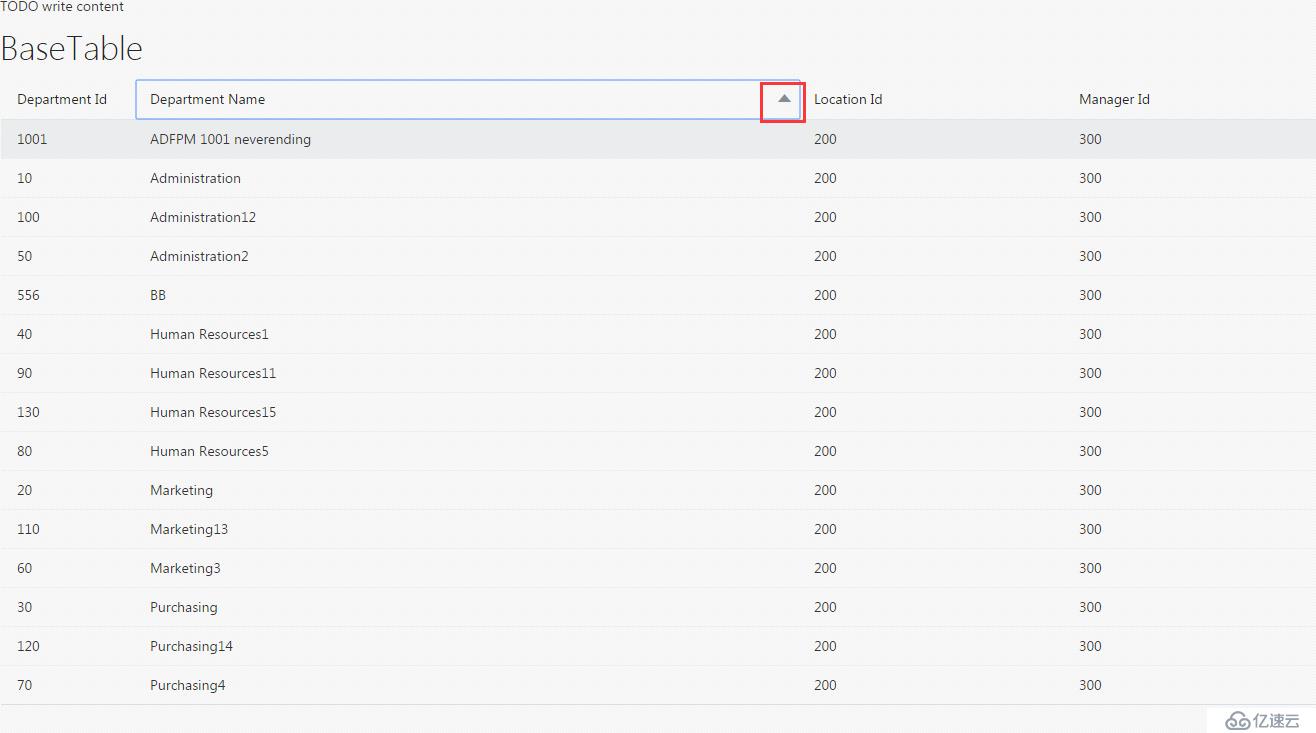Screen dimensions: 1316x733
Task: Select the Marketing3 cell
Action: click(x=185, y=568)
